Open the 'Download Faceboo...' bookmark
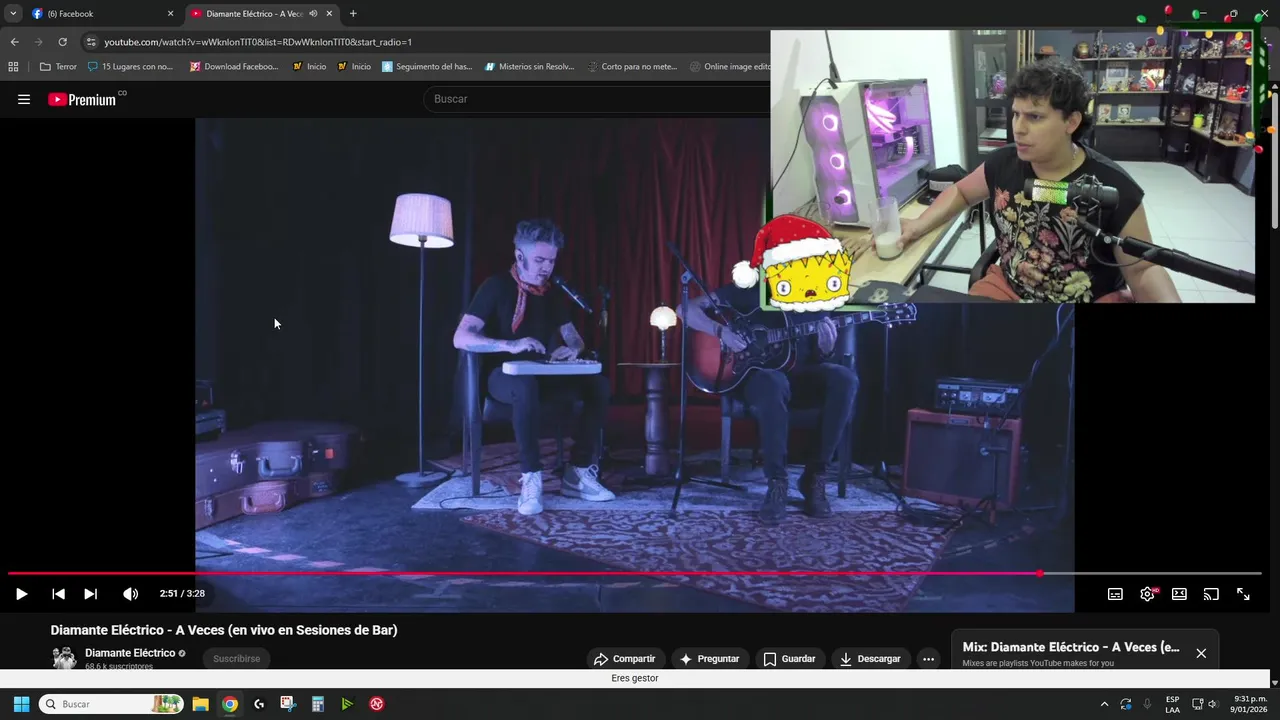1280x720 pixels. (x=234, y=67)
